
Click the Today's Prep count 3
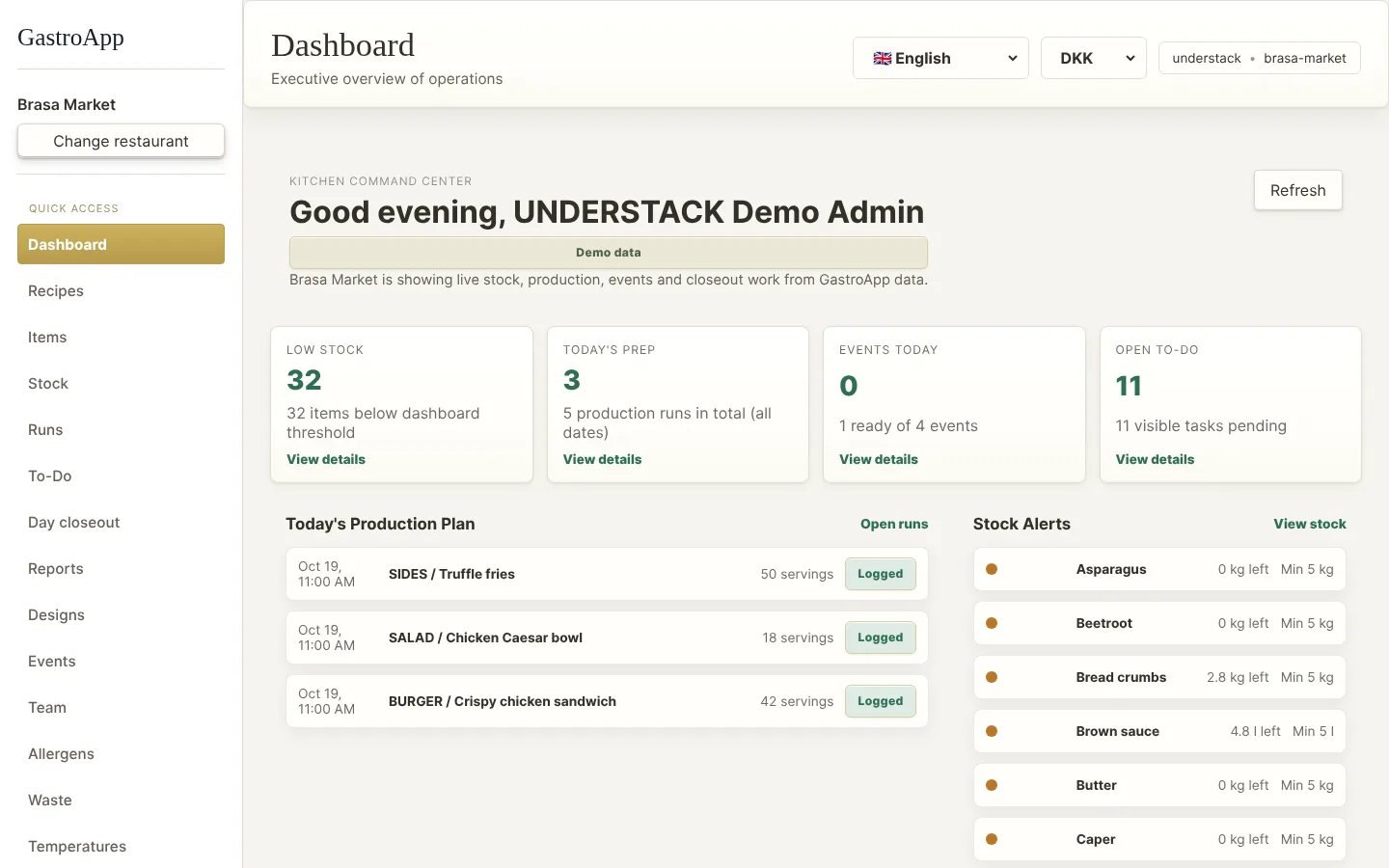(x=572, y=380)
